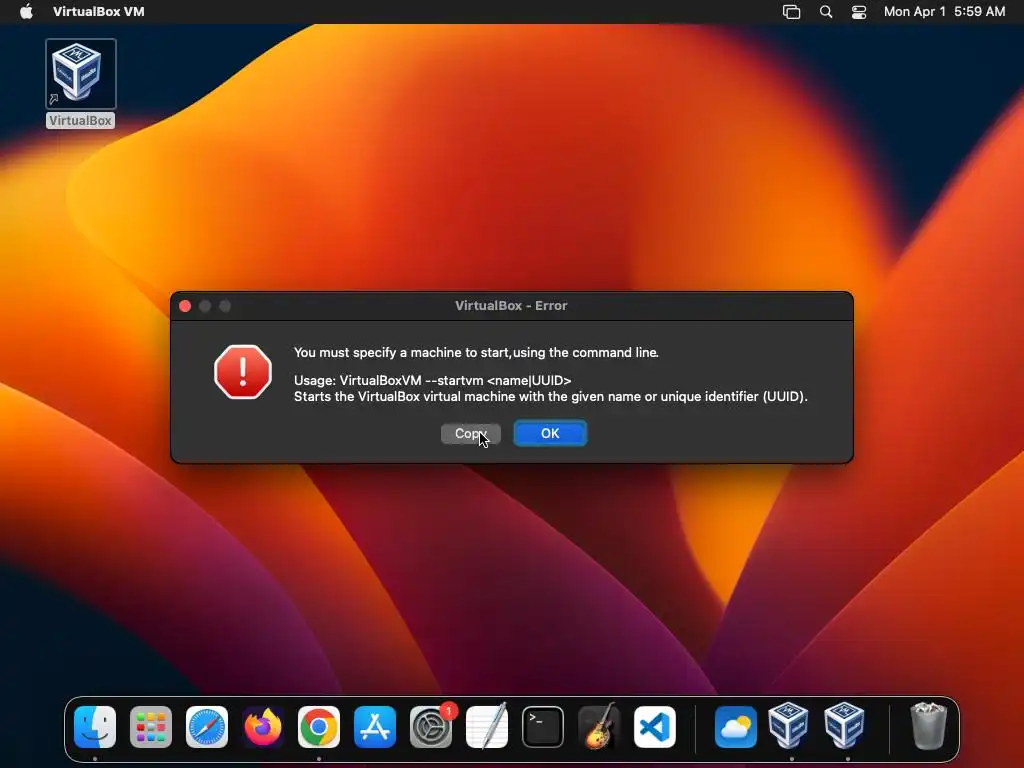
Task: Open TextEdit from the Dock
Action: click(487, 726)
